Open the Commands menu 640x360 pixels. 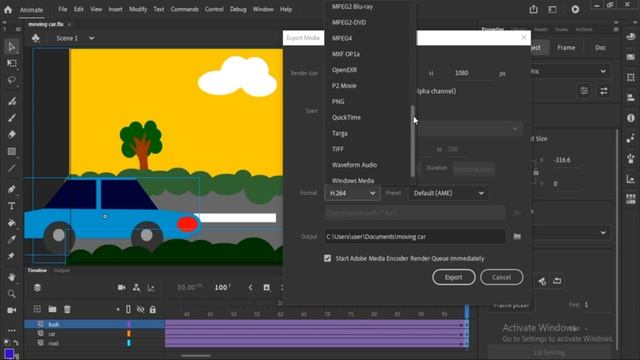click(184, 9)
